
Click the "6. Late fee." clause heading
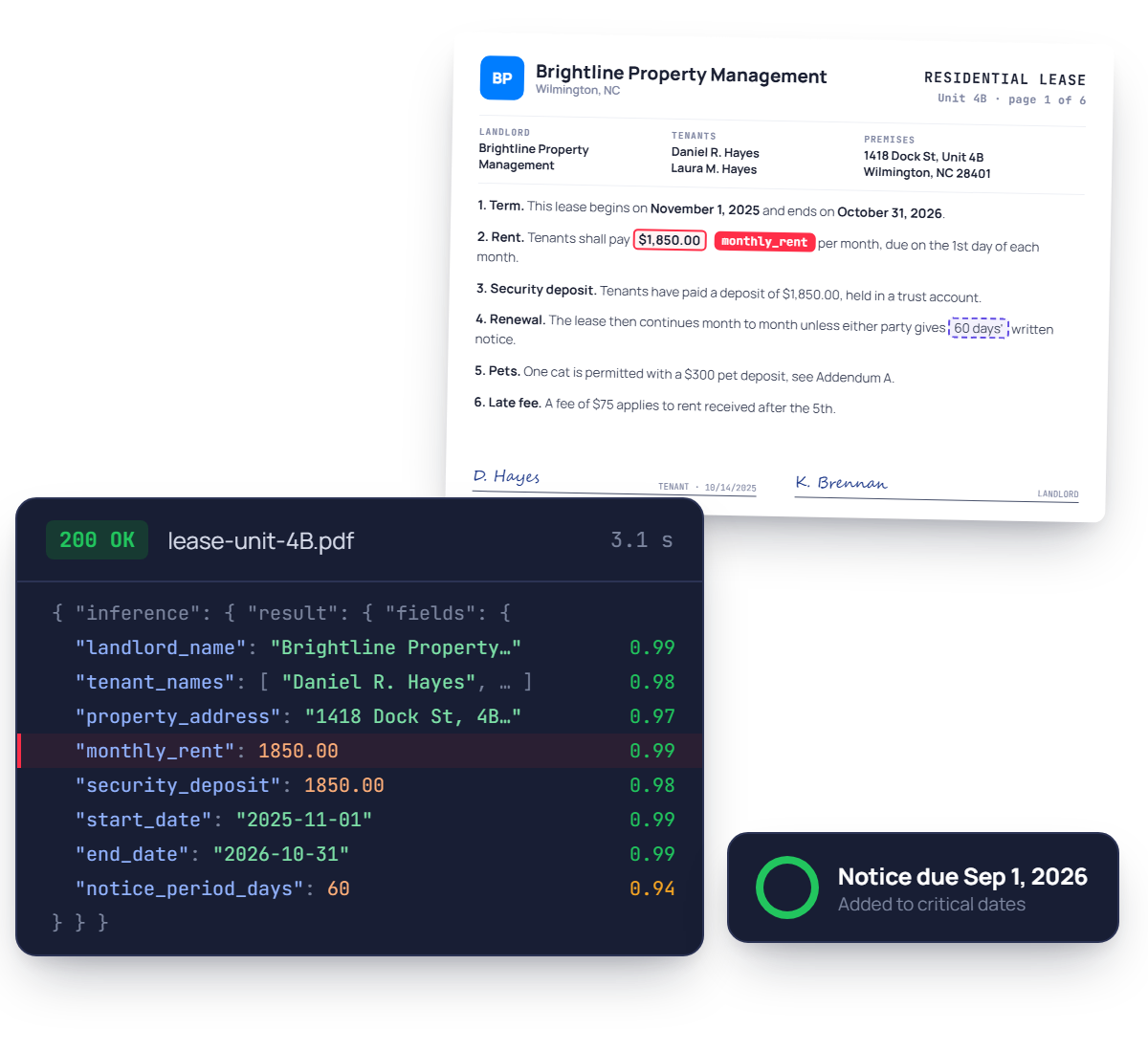pyautogui.click(x=508, y=404)
